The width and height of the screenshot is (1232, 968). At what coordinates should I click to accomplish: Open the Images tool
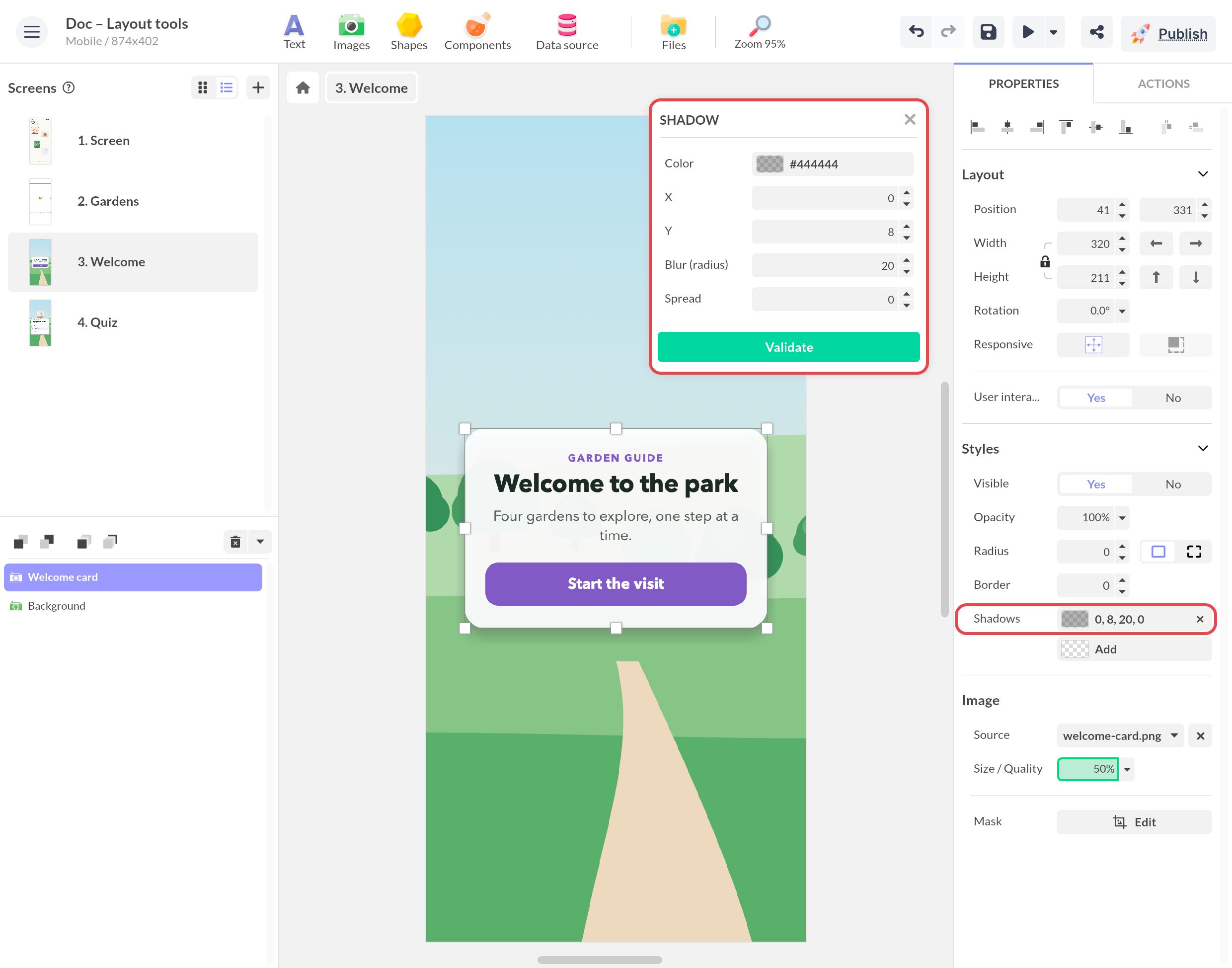351,32
